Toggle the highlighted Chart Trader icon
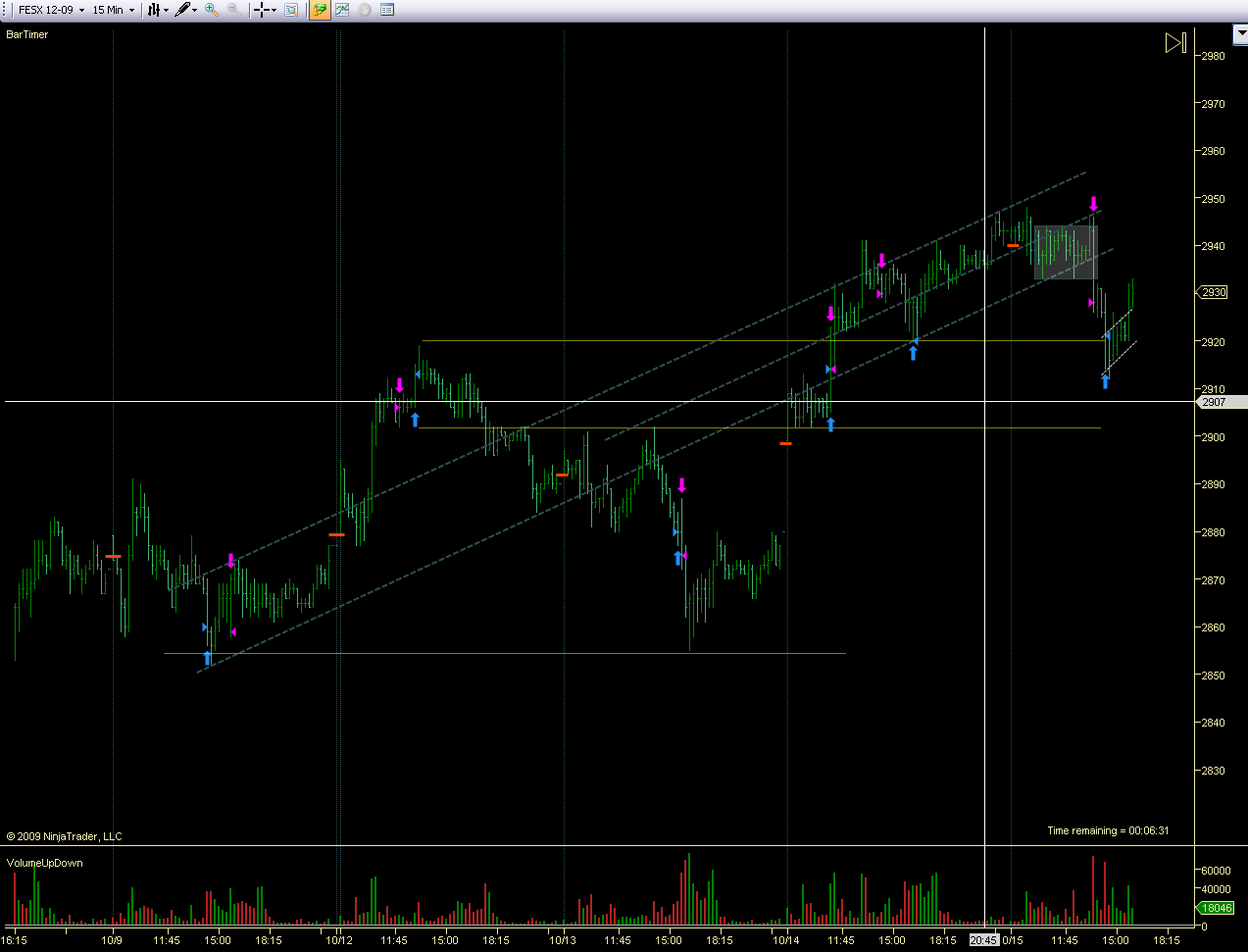 (x=320, y=10)
